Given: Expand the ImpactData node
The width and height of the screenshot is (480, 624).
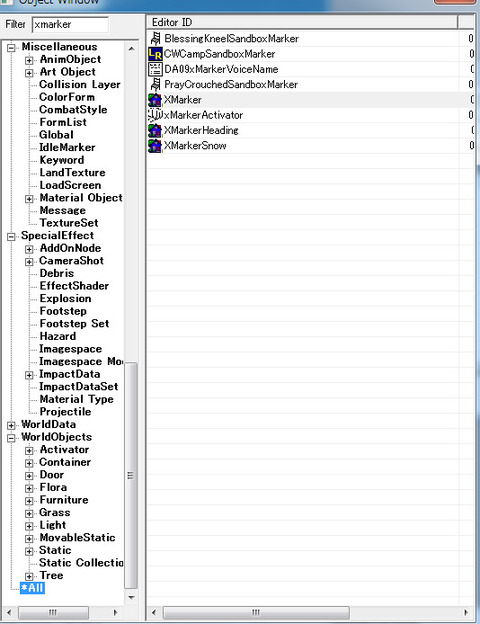Looking at the screenshot, I should click(29, 375).
